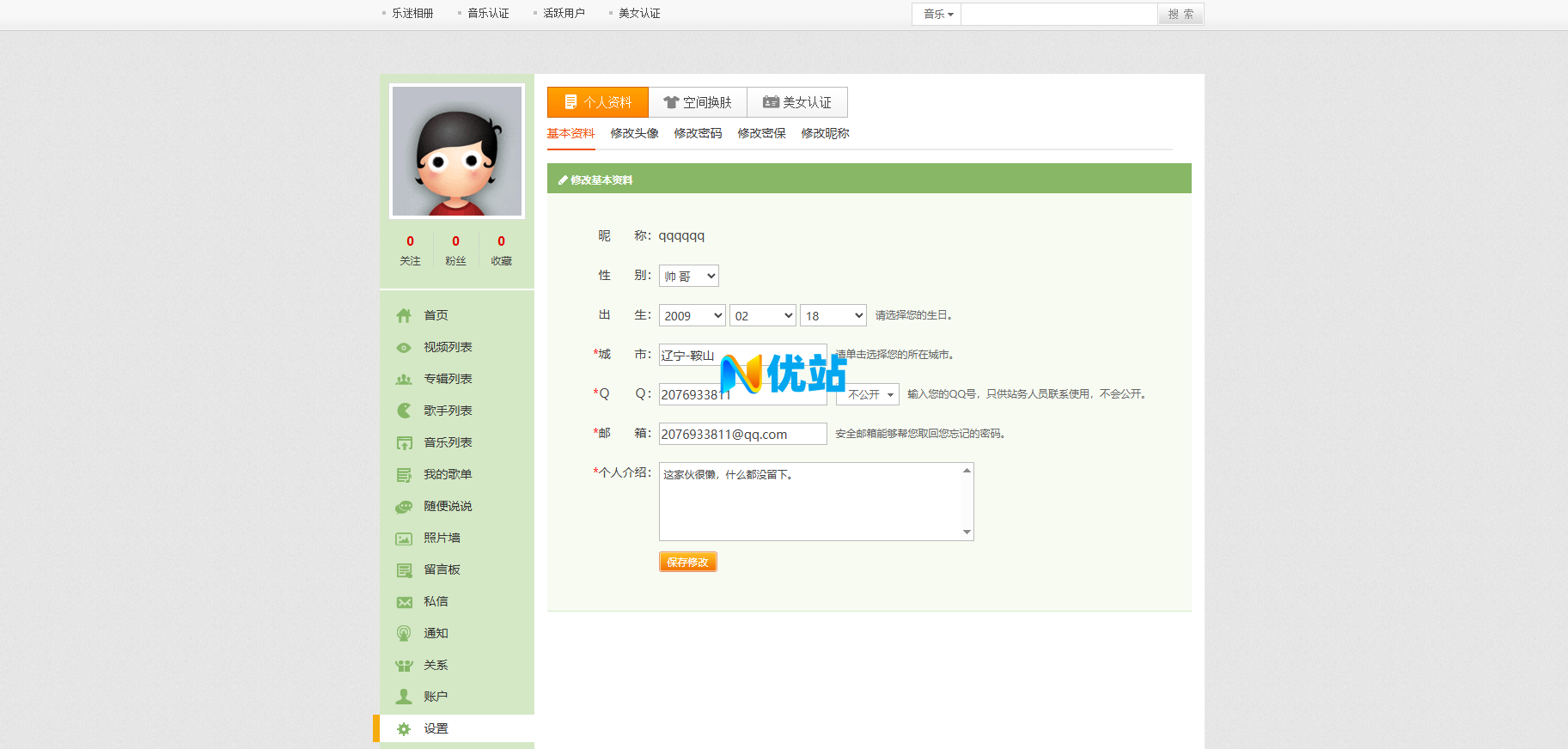Click the 保存修改 save button
Image resolution: width=1568 pixels, height=749 pixels.
coord(687,562)
